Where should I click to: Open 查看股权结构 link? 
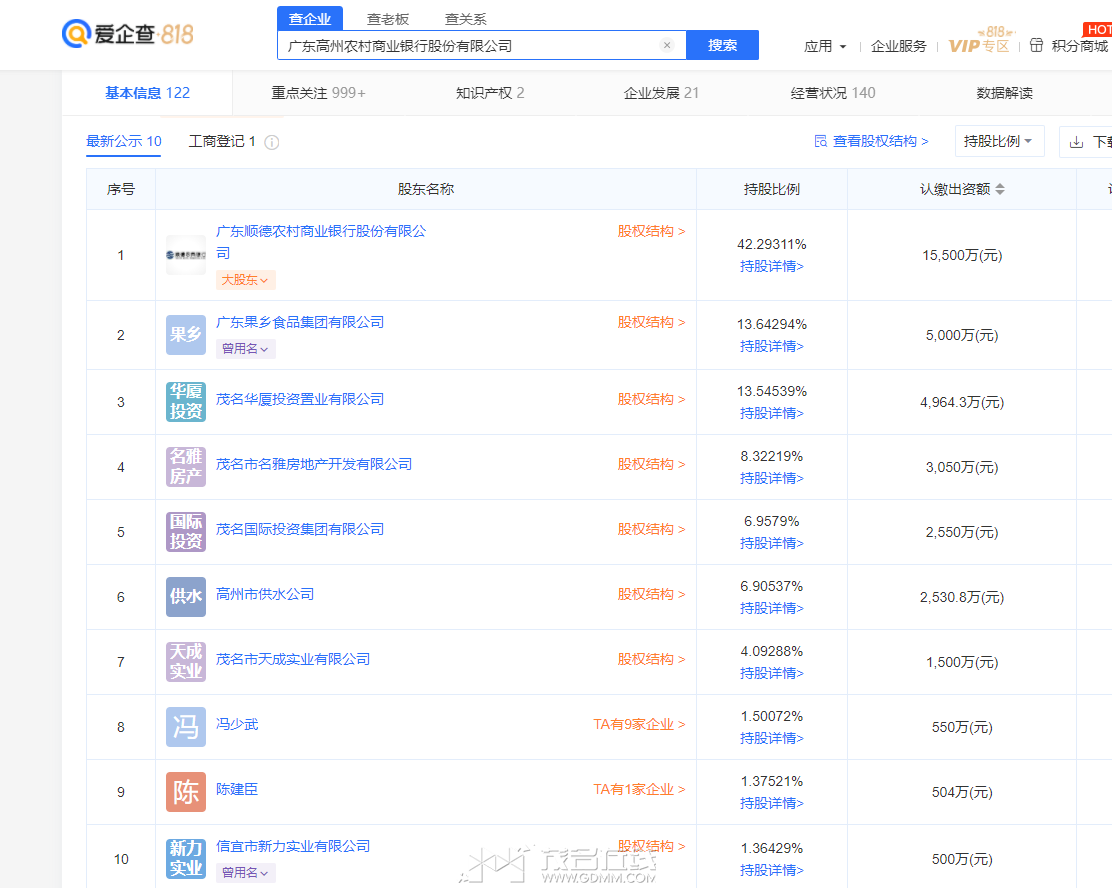(872, 141)
